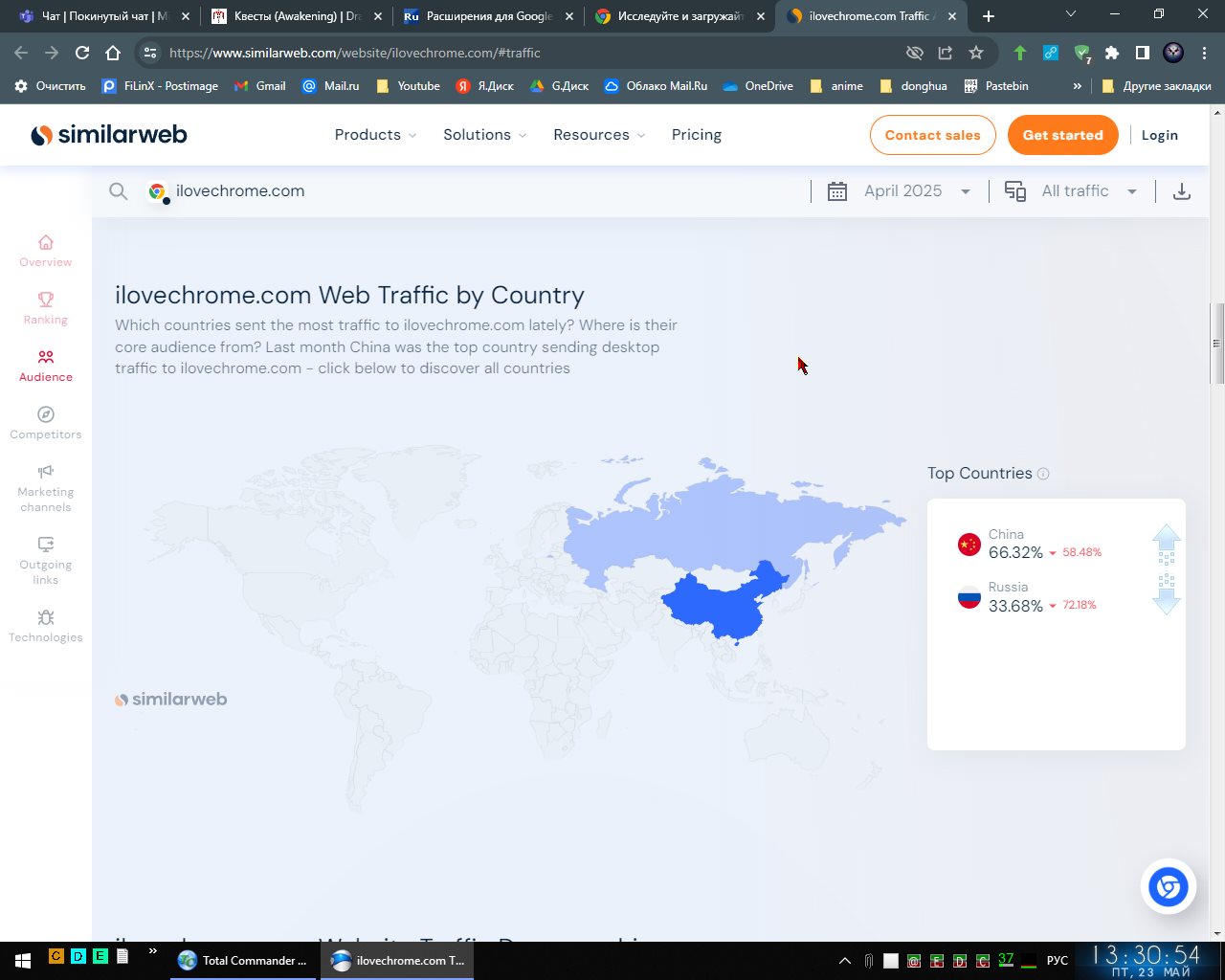Go to the Ranking sidebar section
This screenshot has width=1225, height=980.
pyautogui.click(x=45, y=308)
